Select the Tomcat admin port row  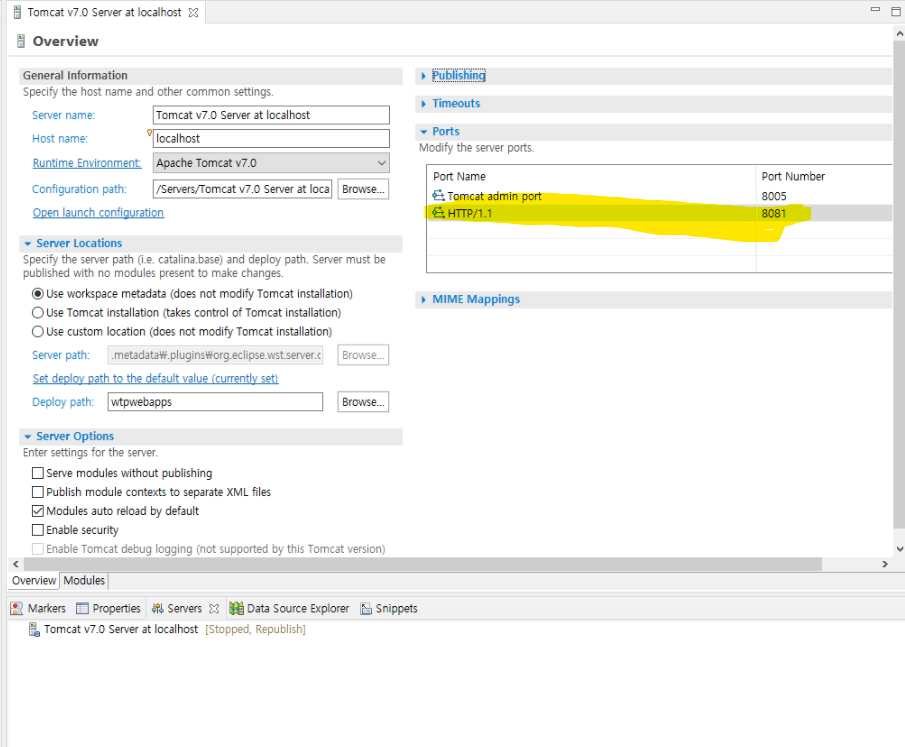pos(660,196)
